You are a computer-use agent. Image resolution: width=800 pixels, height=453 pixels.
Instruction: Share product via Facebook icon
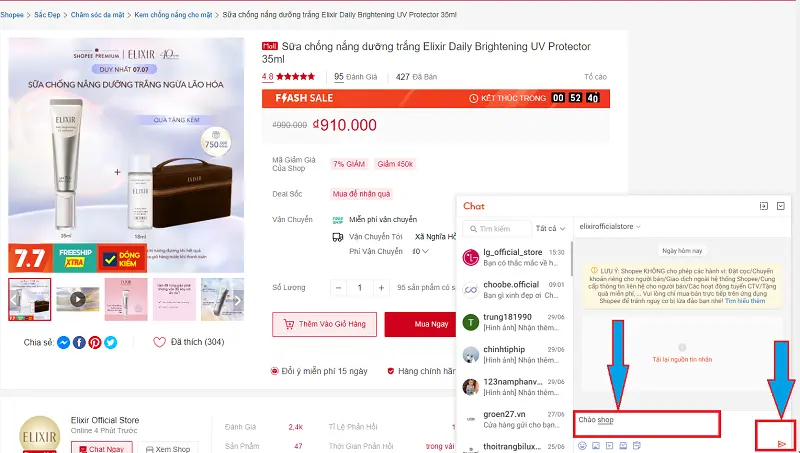(x=79, y=342)
